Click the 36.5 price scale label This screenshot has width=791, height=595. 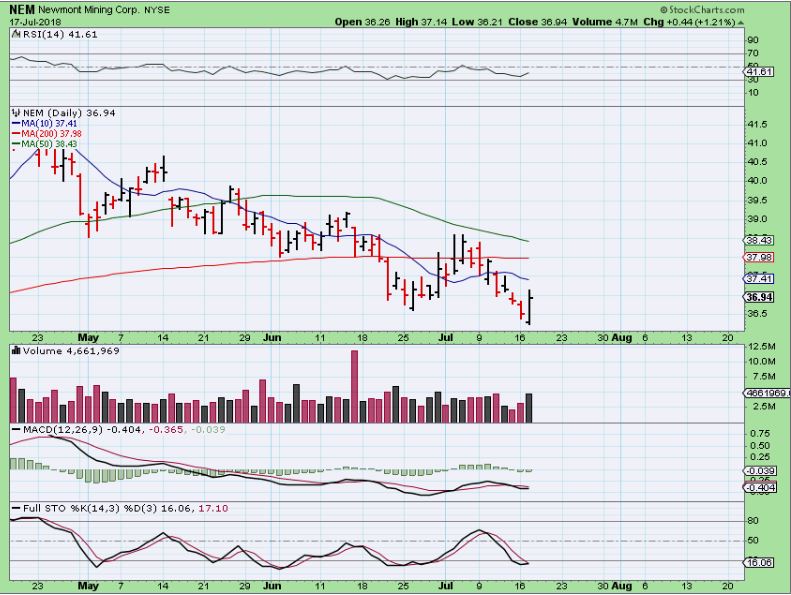coord(757,313)
